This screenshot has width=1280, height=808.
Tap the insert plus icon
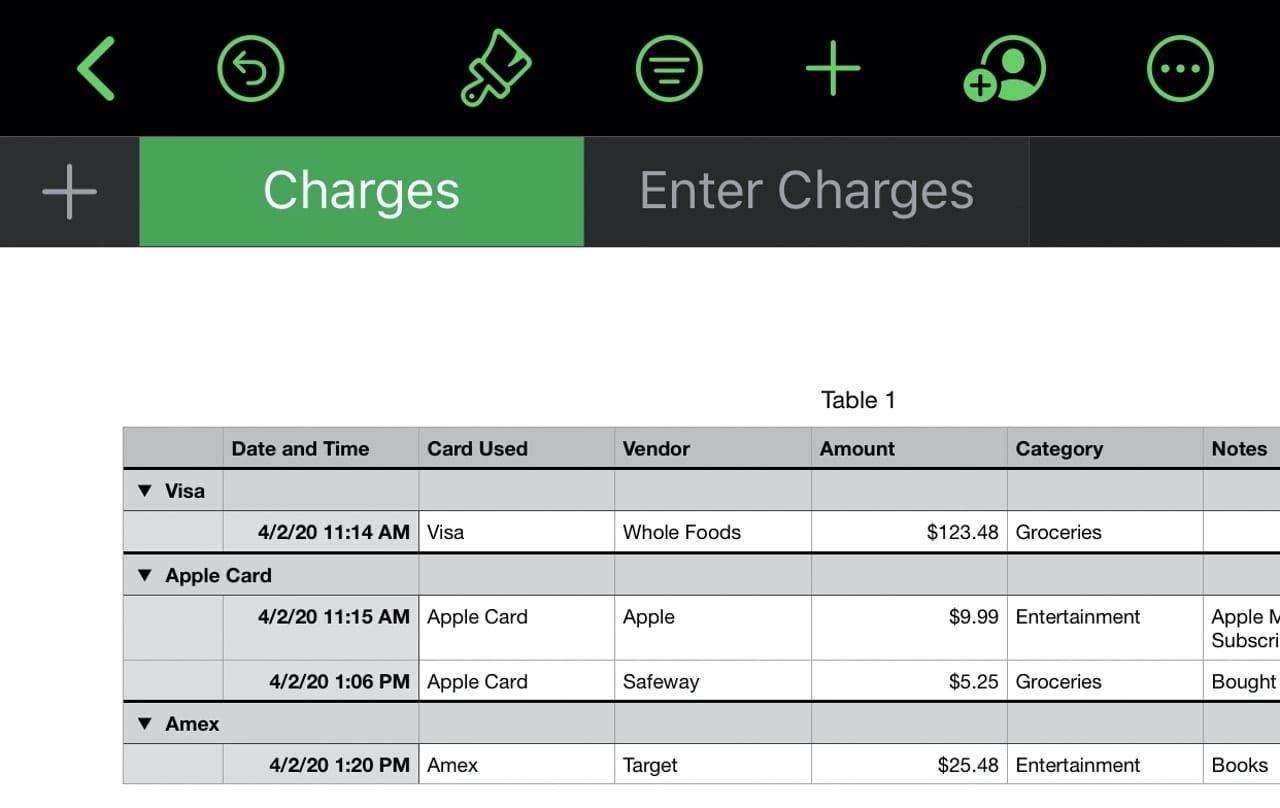pyautogui.click(x=833, y=69)
